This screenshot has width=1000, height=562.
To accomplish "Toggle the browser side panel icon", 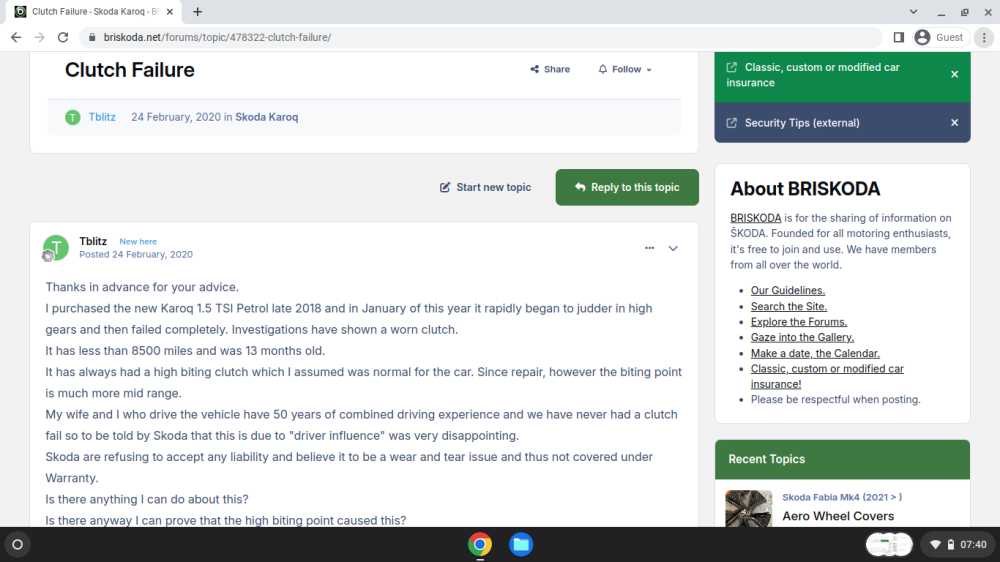I will point(899,38).
